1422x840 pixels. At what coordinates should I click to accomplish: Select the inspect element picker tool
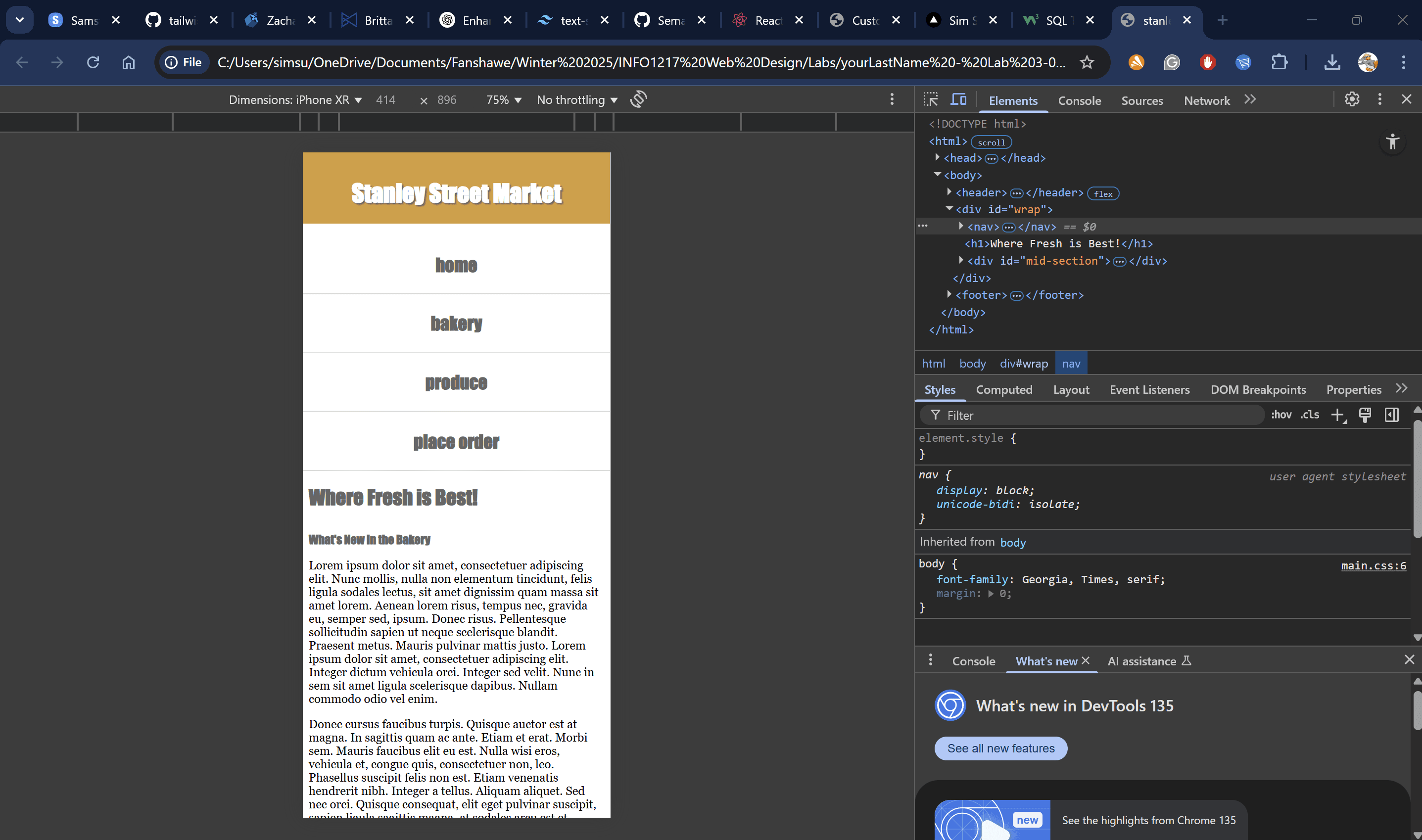point(930,99)
